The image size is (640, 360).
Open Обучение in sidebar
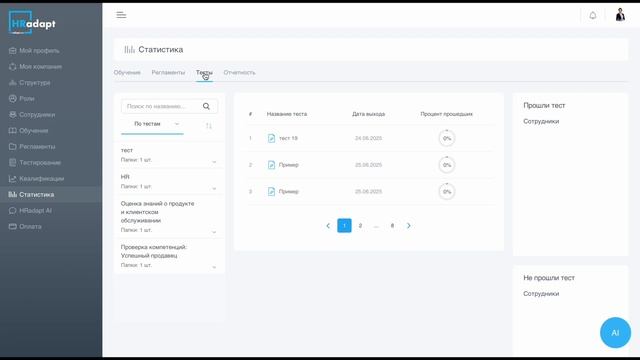pyautogui.click(x=29, y=131)
